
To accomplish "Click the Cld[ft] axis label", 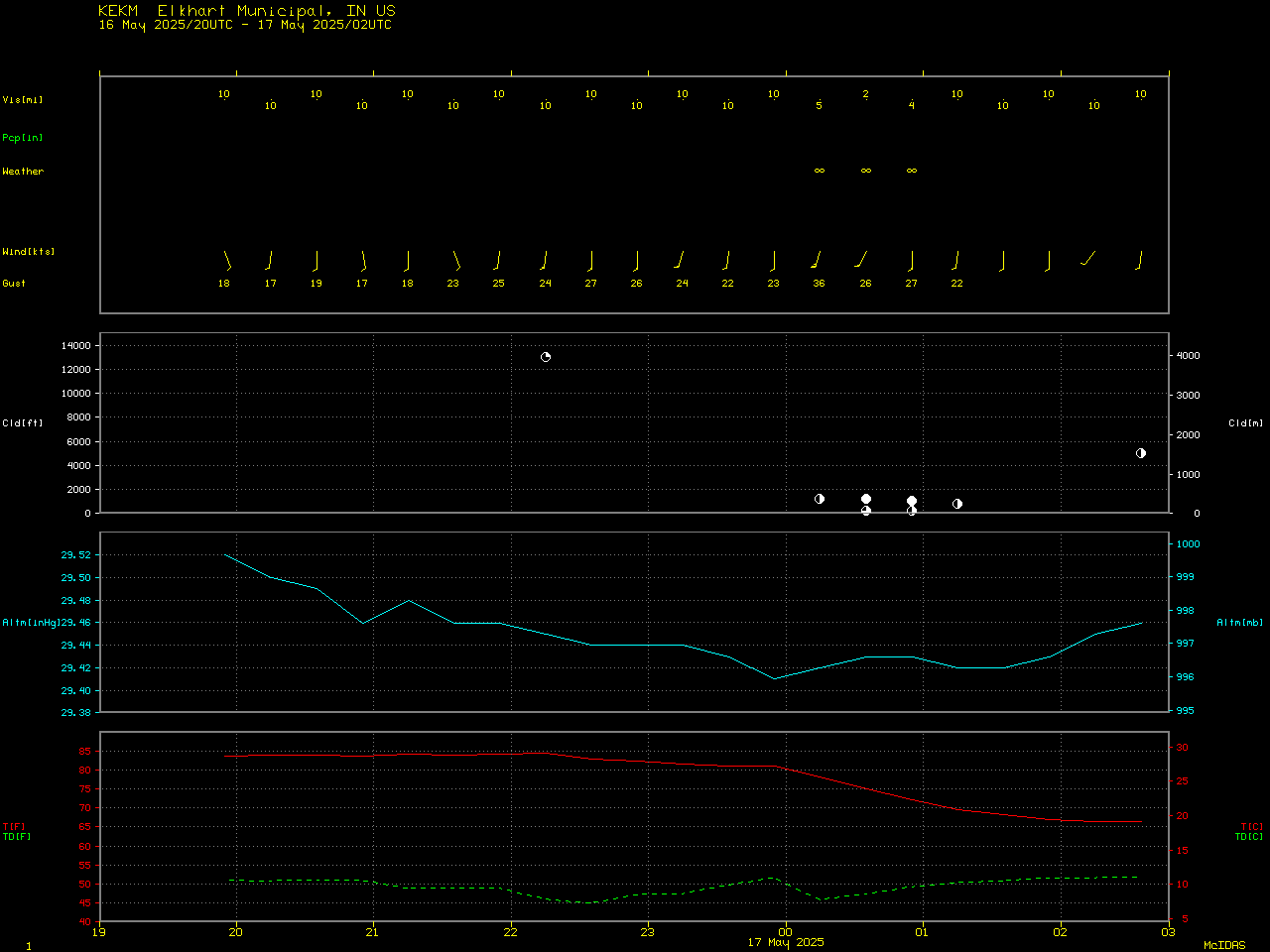I will point(23,423).
